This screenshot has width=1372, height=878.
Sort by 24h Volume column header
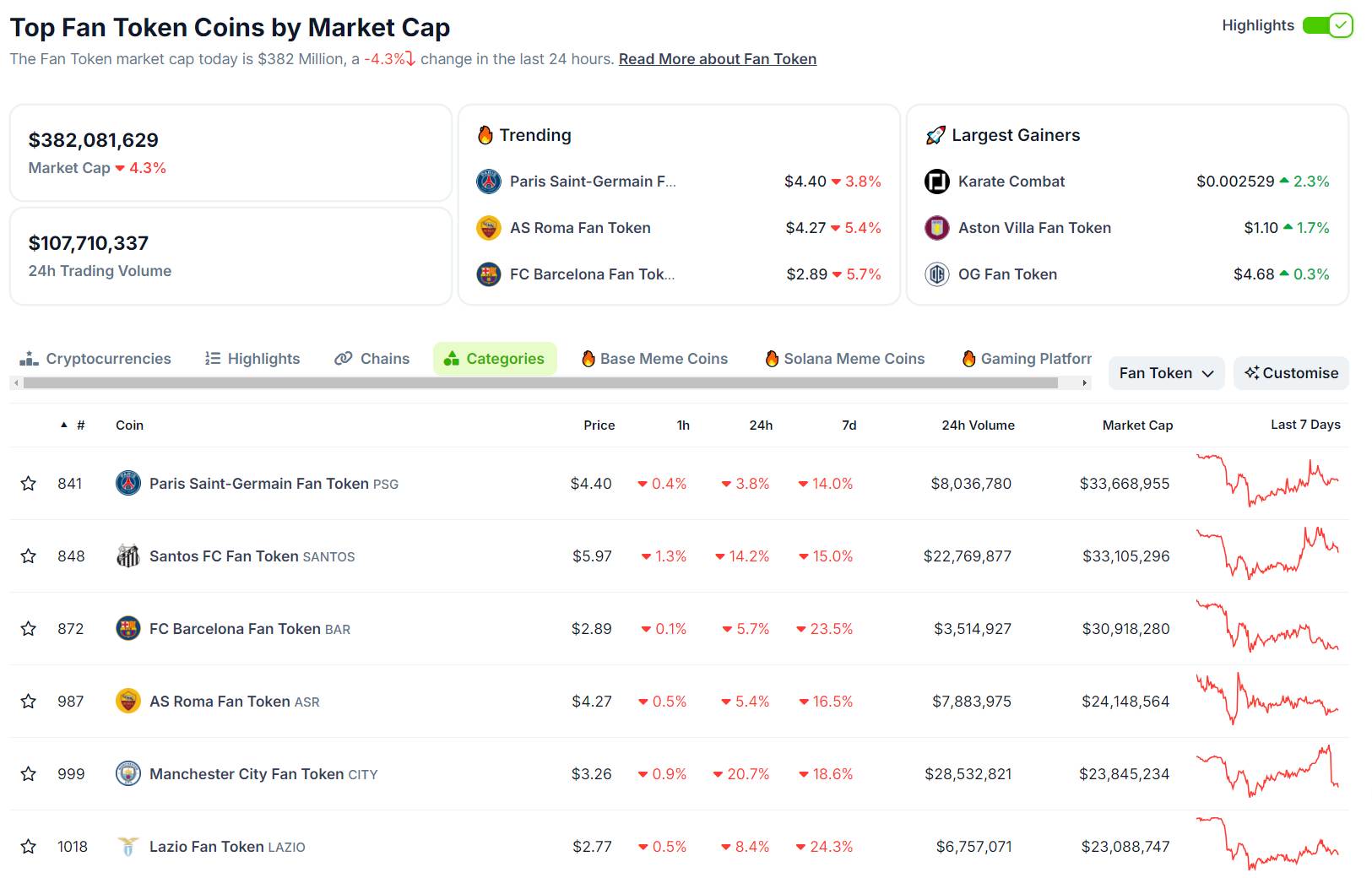(x=979, y=425)
